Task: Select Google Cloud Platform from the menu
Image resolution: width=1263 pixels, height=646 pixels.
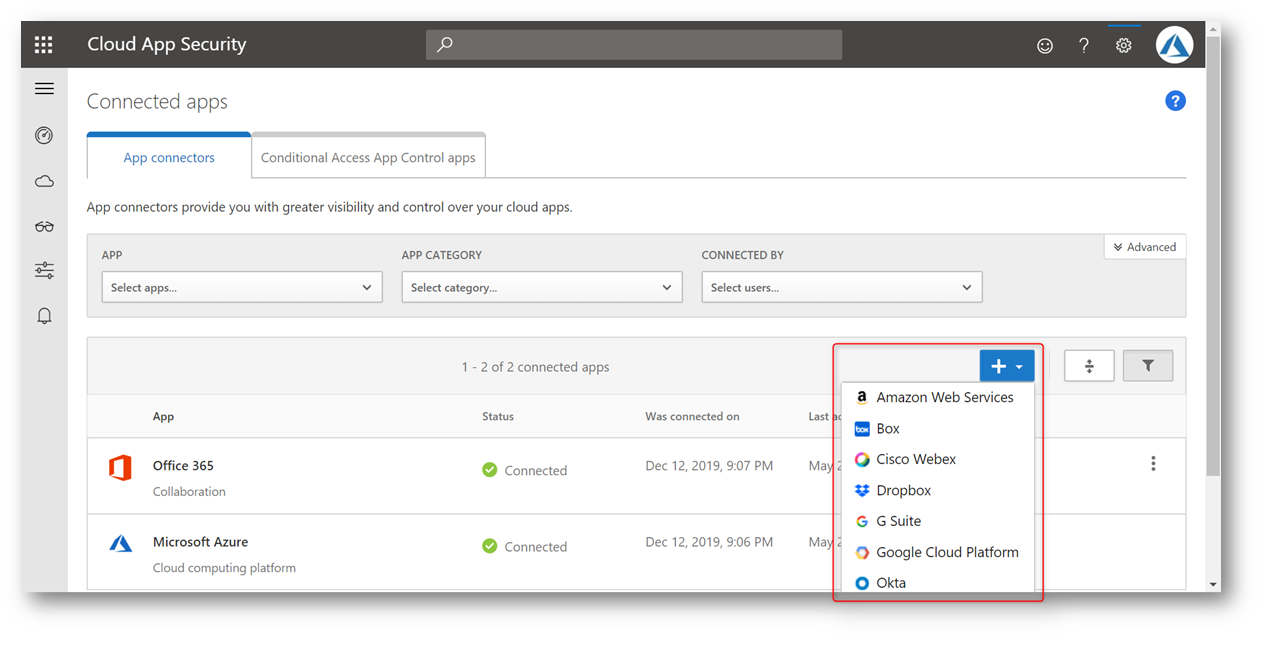Action: [x=938, y=552]
